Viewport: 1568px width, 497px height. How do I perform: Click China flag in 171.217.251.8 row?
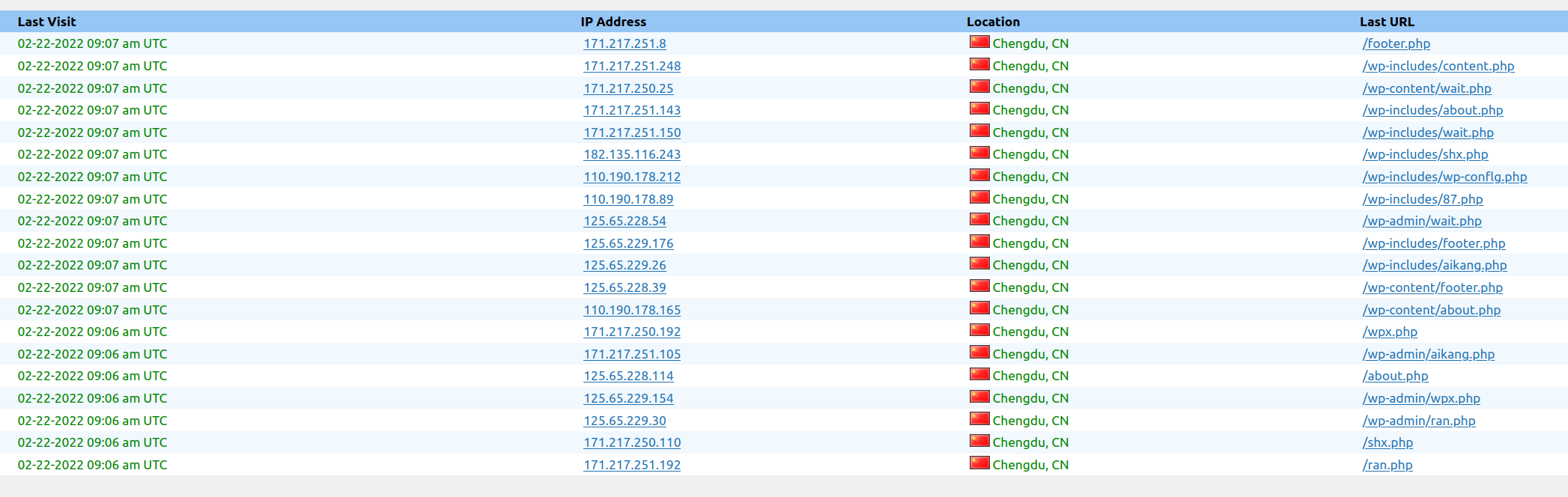pos(979,42)
